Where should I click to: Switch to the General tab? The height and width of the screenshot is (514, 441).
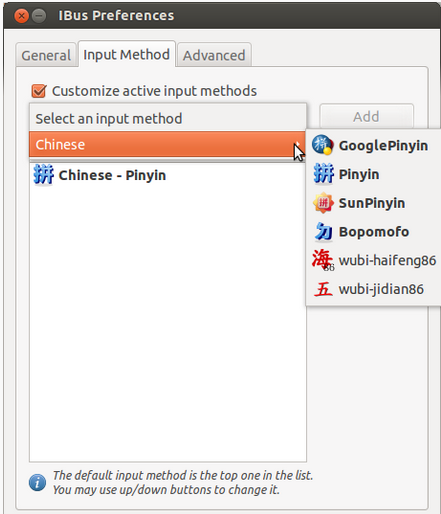[x=46, y=55]
